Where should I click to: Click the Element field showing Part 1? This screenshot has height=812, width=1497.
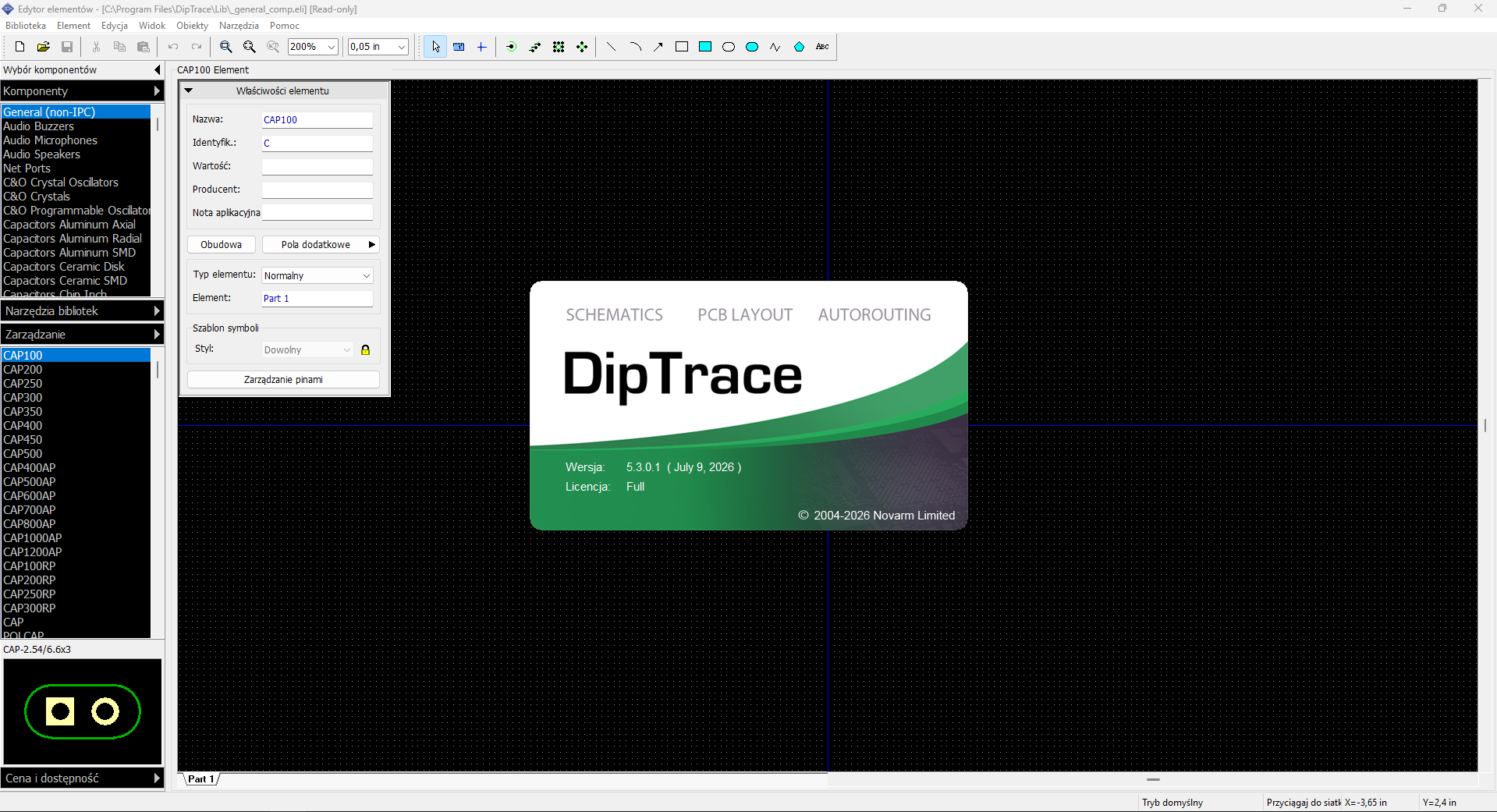317,299
